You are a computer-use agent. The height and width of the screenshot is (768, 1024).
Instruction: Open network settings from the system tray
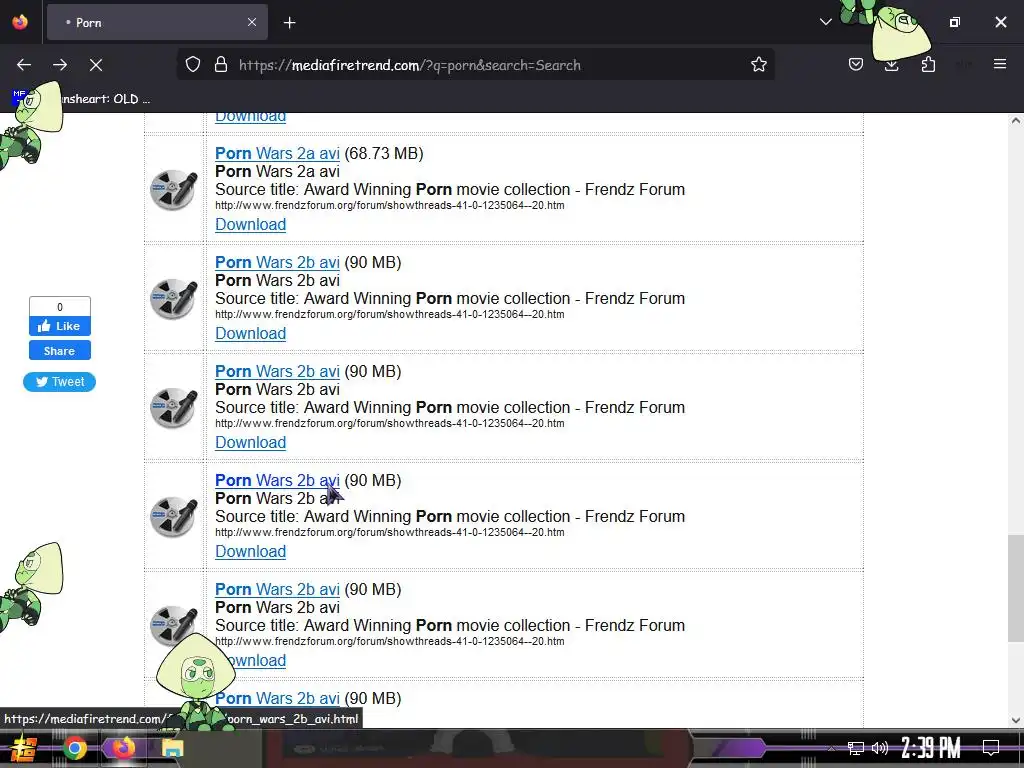[856, 748]
